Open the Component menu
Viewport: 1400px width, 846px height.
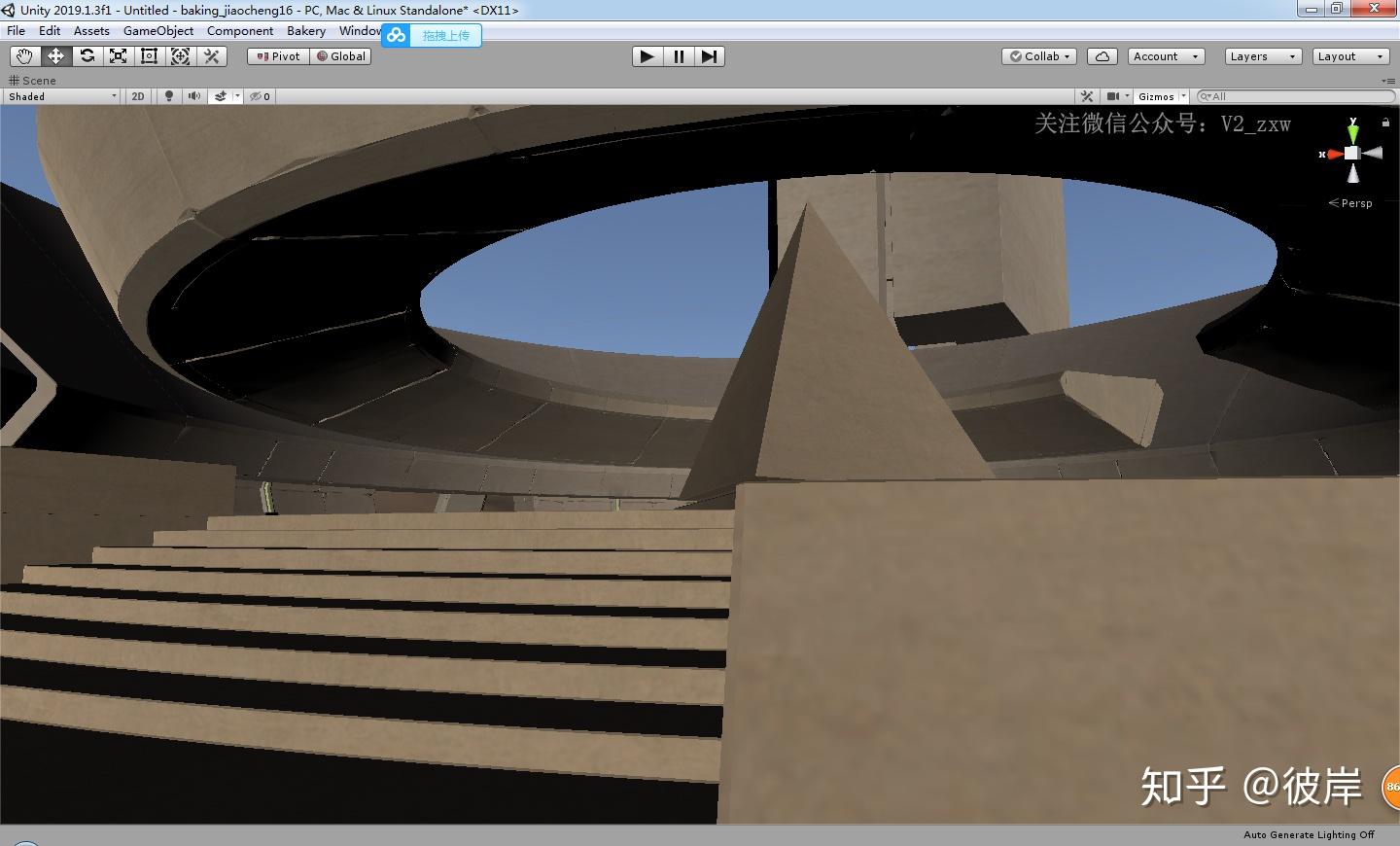[240, 31]
